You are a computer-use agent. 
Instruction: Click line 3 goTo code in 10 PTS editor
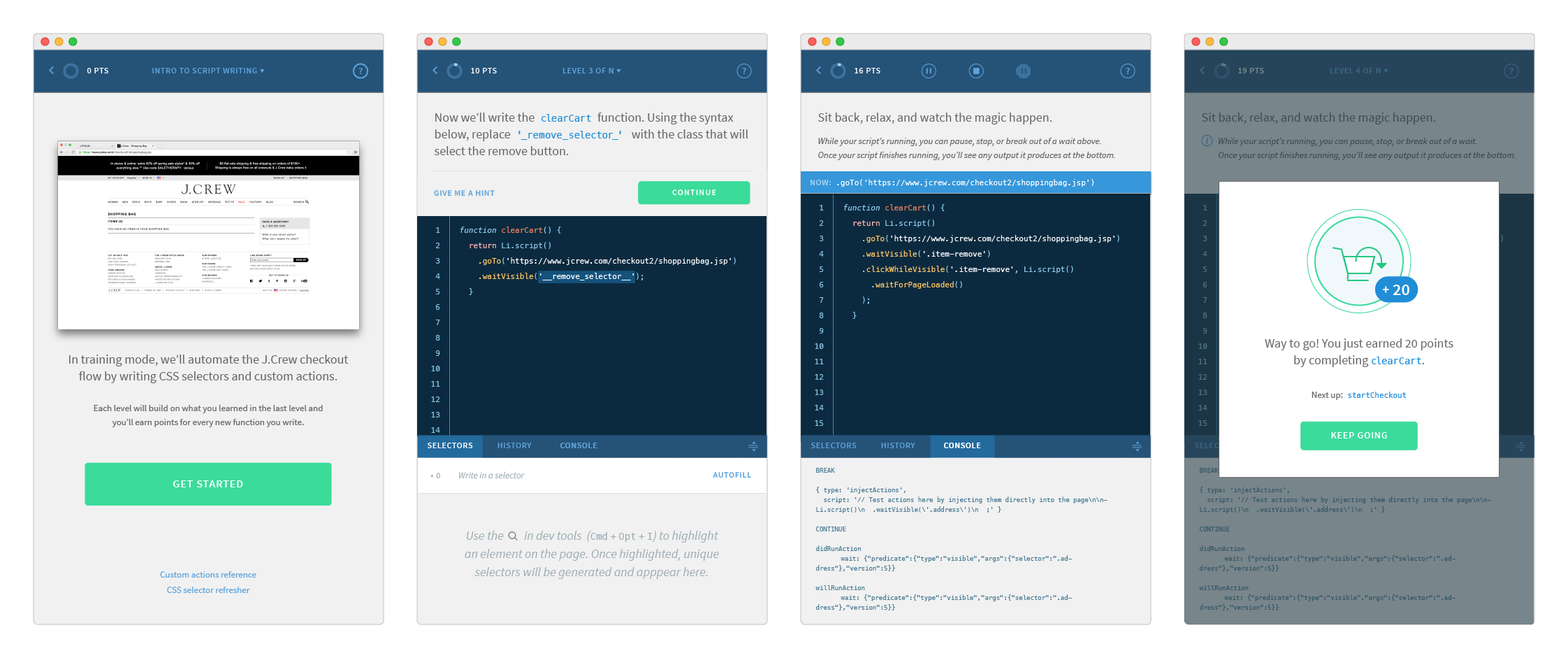point(607,261)
